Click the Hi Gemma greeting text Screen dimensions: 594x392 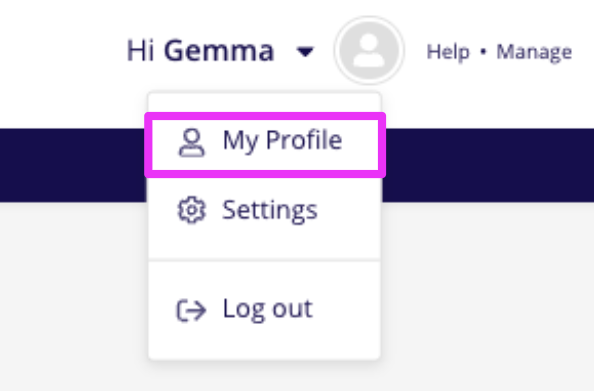pyautogui.click(x=200, y=51)
